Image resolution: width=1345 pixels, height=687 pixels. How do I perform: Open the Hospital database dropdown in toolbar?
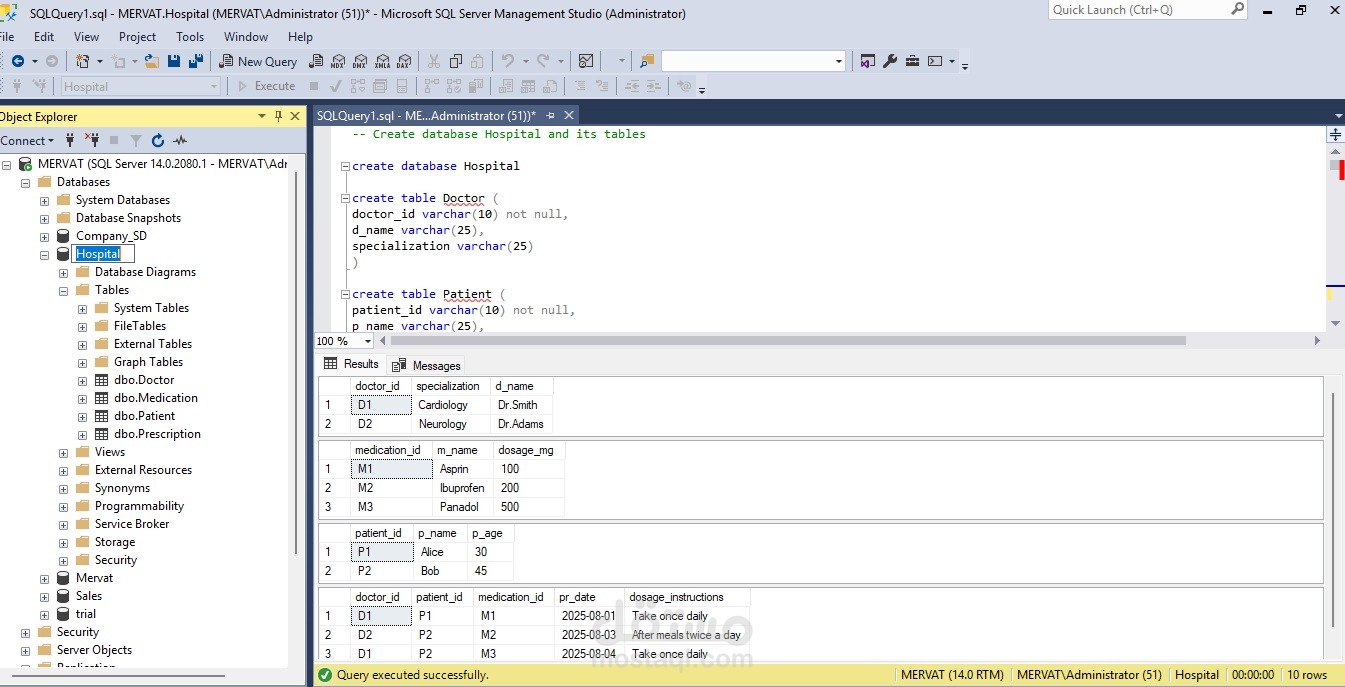tap(214, 86)
